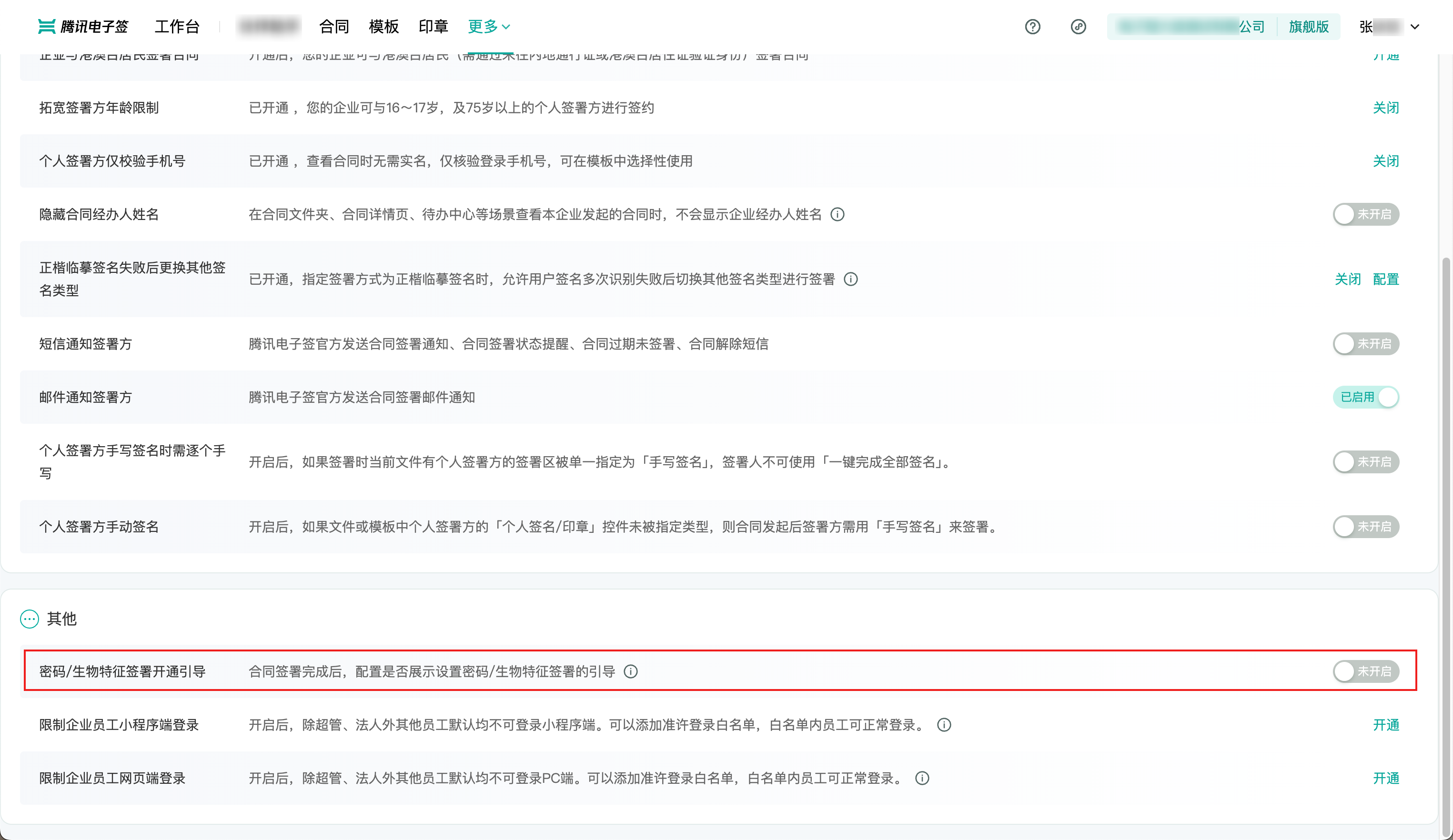Click 开通 for 限制企业员工网页端登录

(x=1386, y=778)
